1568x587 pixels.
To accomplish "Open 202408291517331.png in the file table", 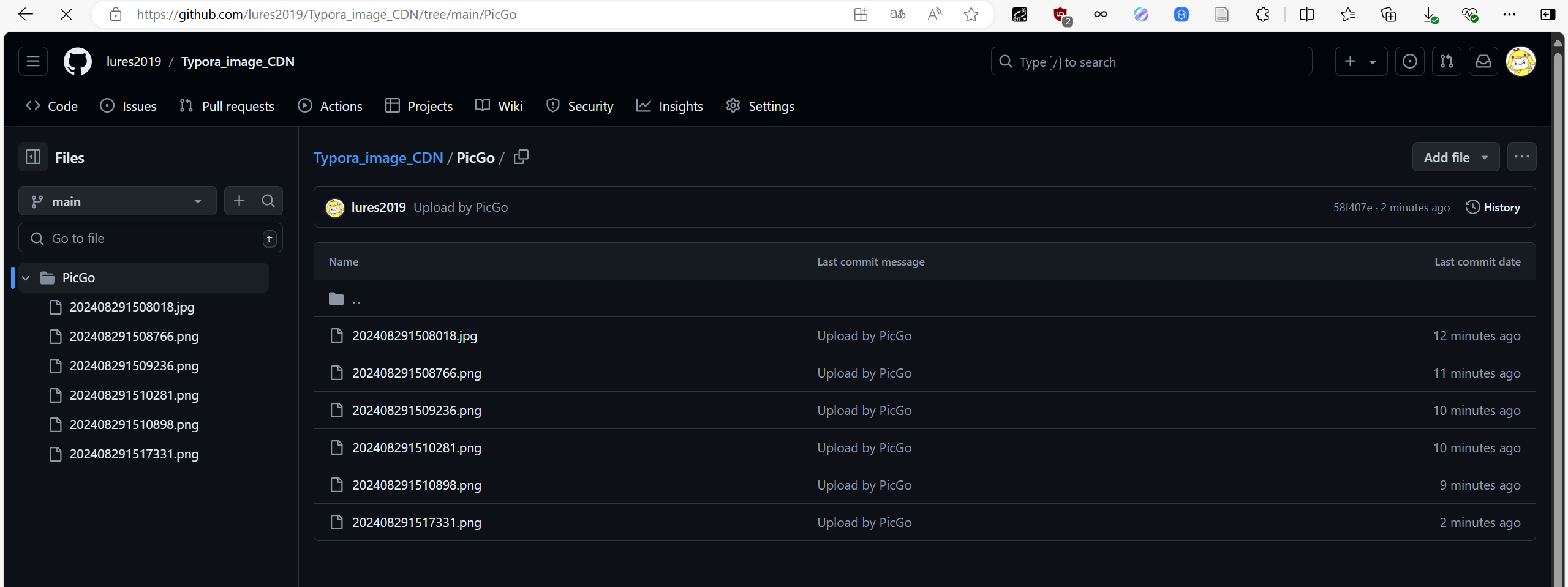I will click(x=417, y=523).
